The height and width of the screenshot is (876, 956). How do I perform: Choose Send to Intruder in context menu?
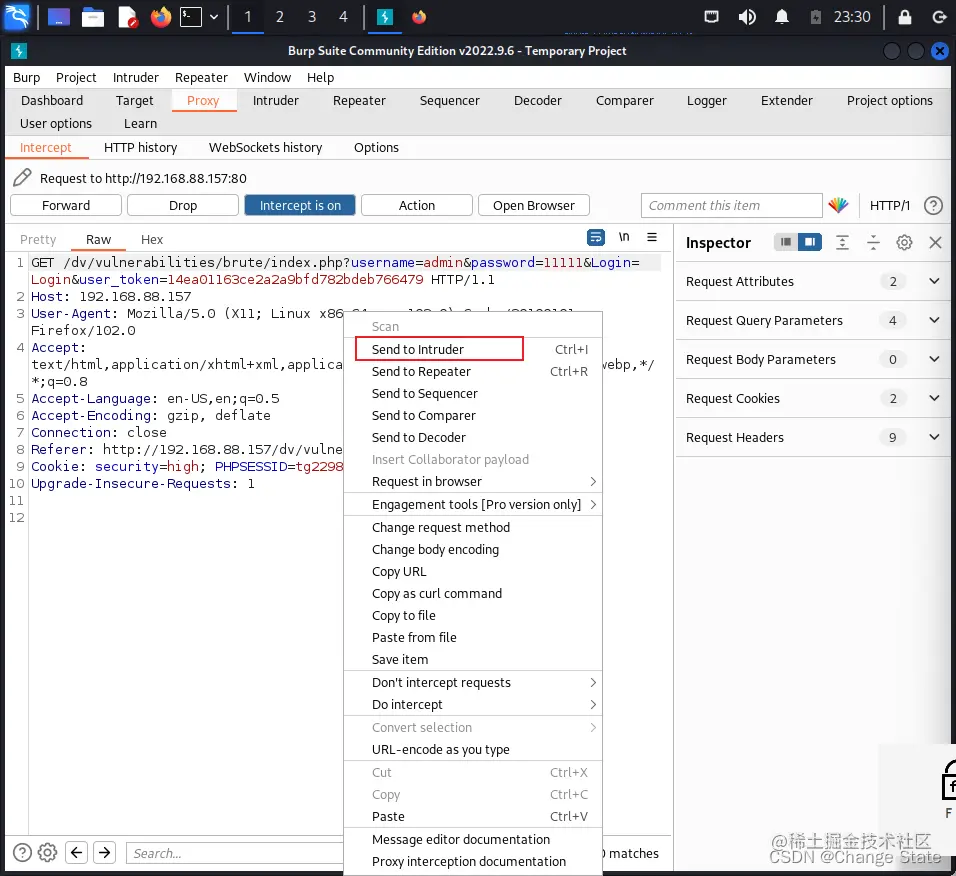(473, 349)
